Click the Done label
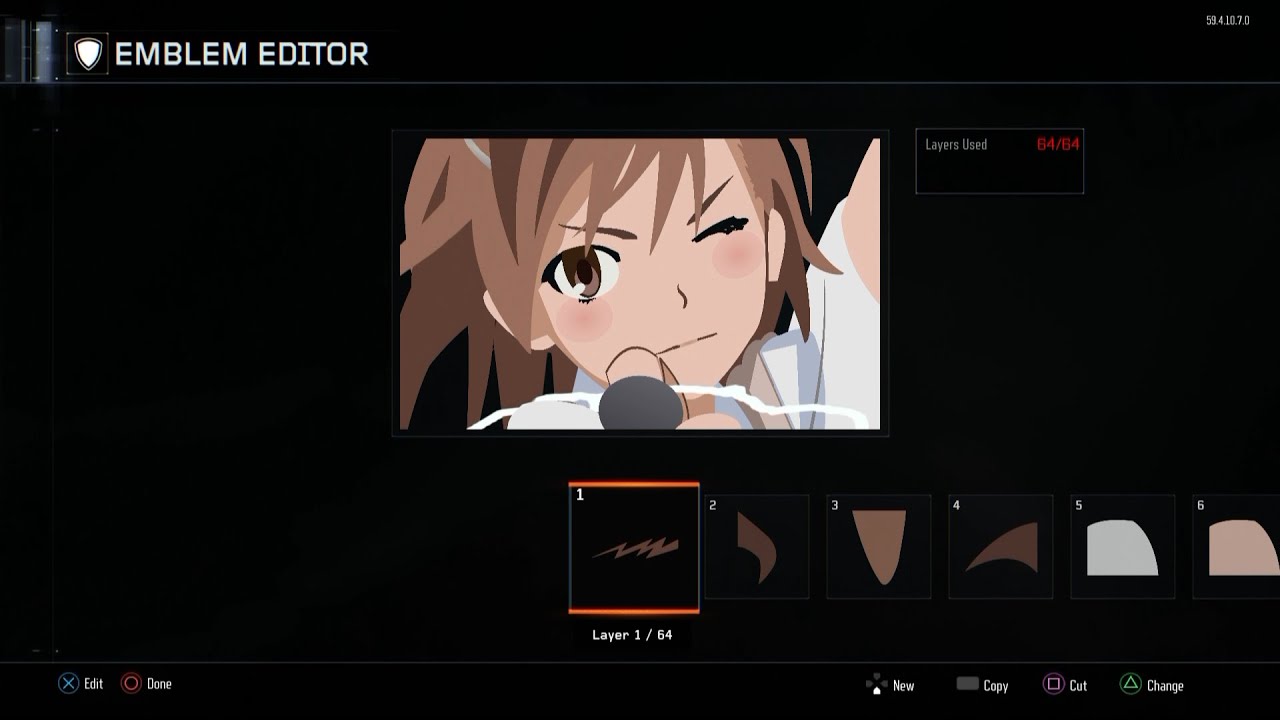This screenshot has width=1280, height=720. point(160,684)
